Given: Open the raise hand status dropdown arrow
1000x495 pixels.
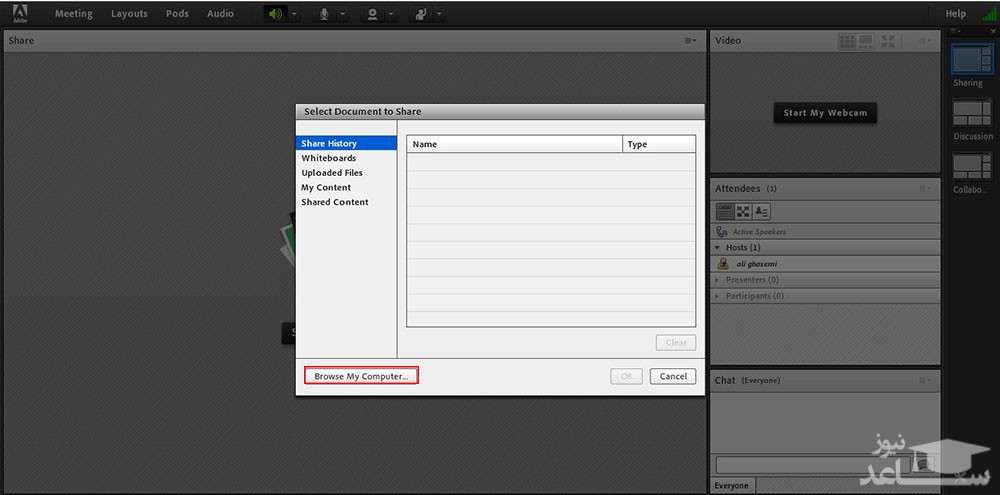Looking at the screenshot, I should click(440, 15).
